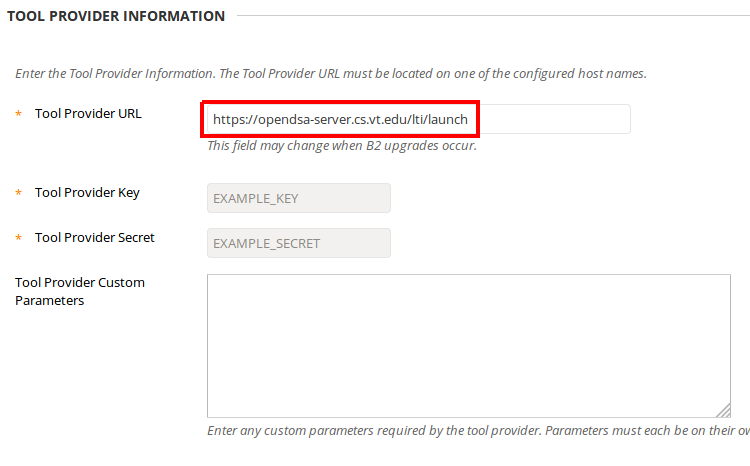
Task: Click the B2 upgrades hint text
Action: [342, 145]
